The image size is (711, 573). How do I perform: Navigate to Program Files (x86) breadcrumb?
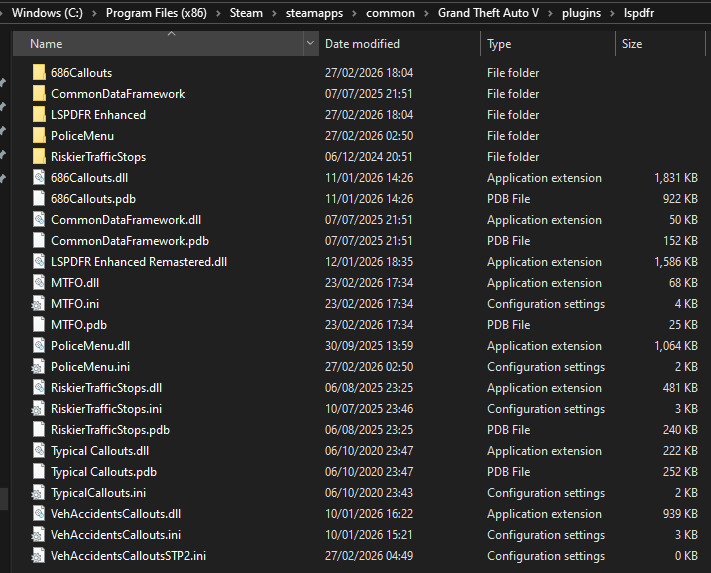point(156,13)
